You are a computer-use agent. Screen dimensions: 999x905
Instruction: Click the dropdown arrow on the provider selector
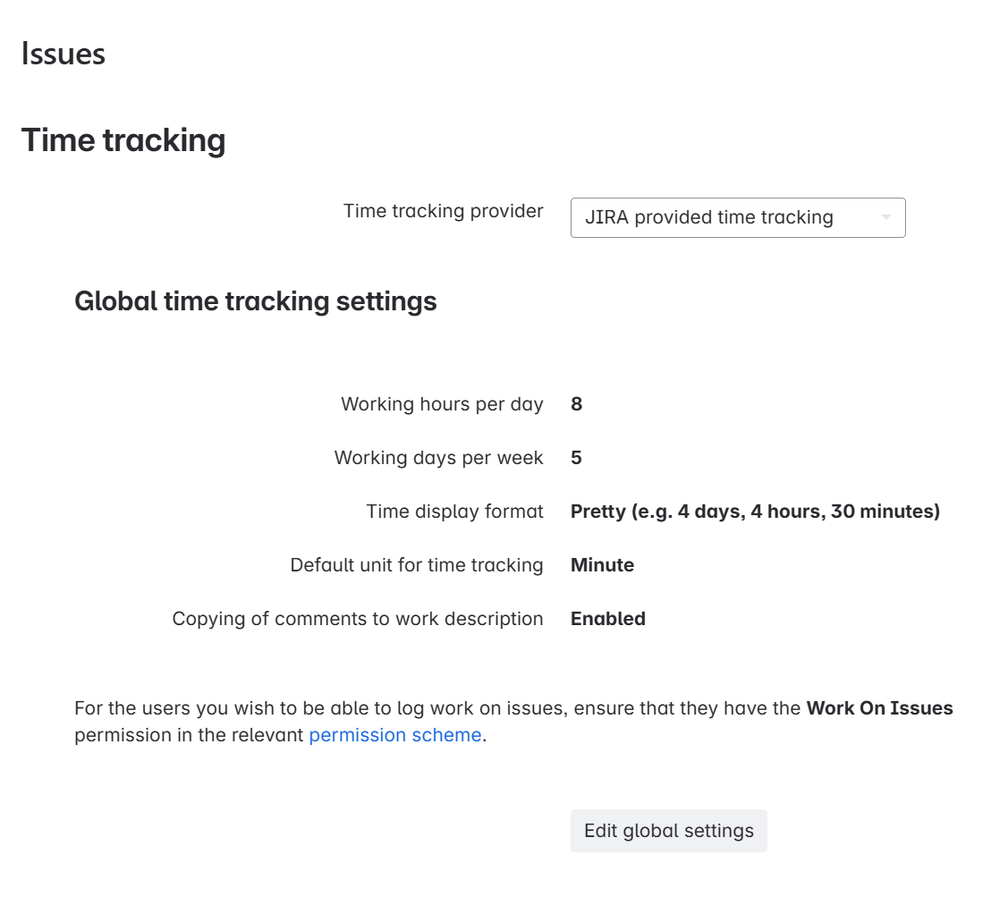(888, 217)
